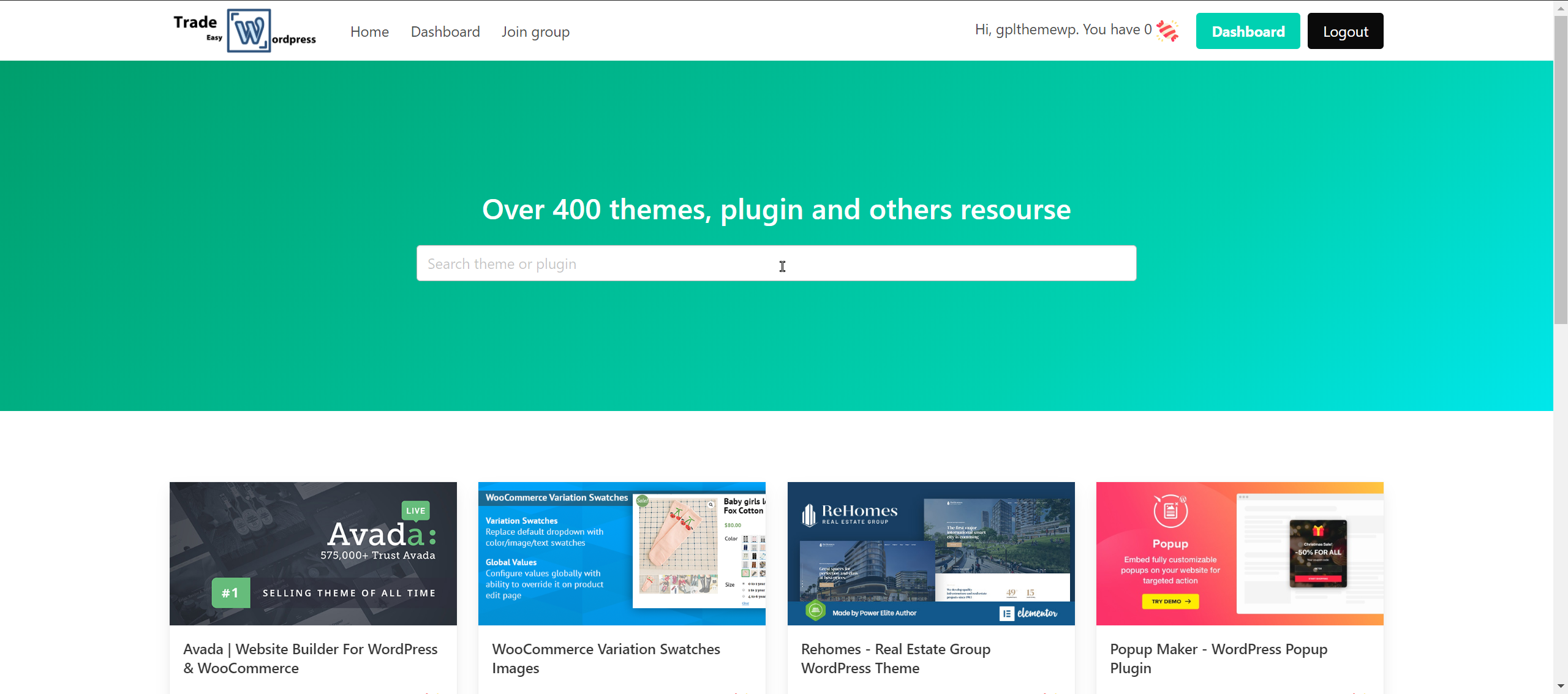
Task: Open the Home menu item
Action: [x=369, y=32]
